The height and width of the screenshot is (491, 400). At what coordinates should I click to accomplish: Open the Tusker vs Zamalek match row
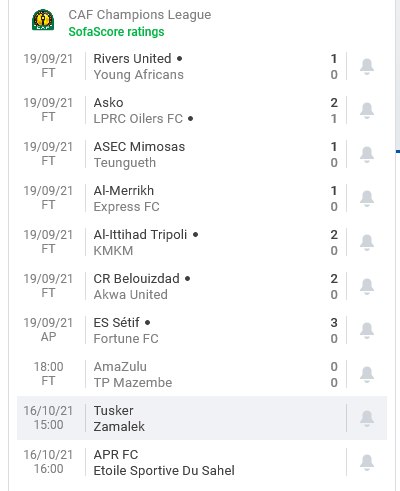tap(182, 418)
